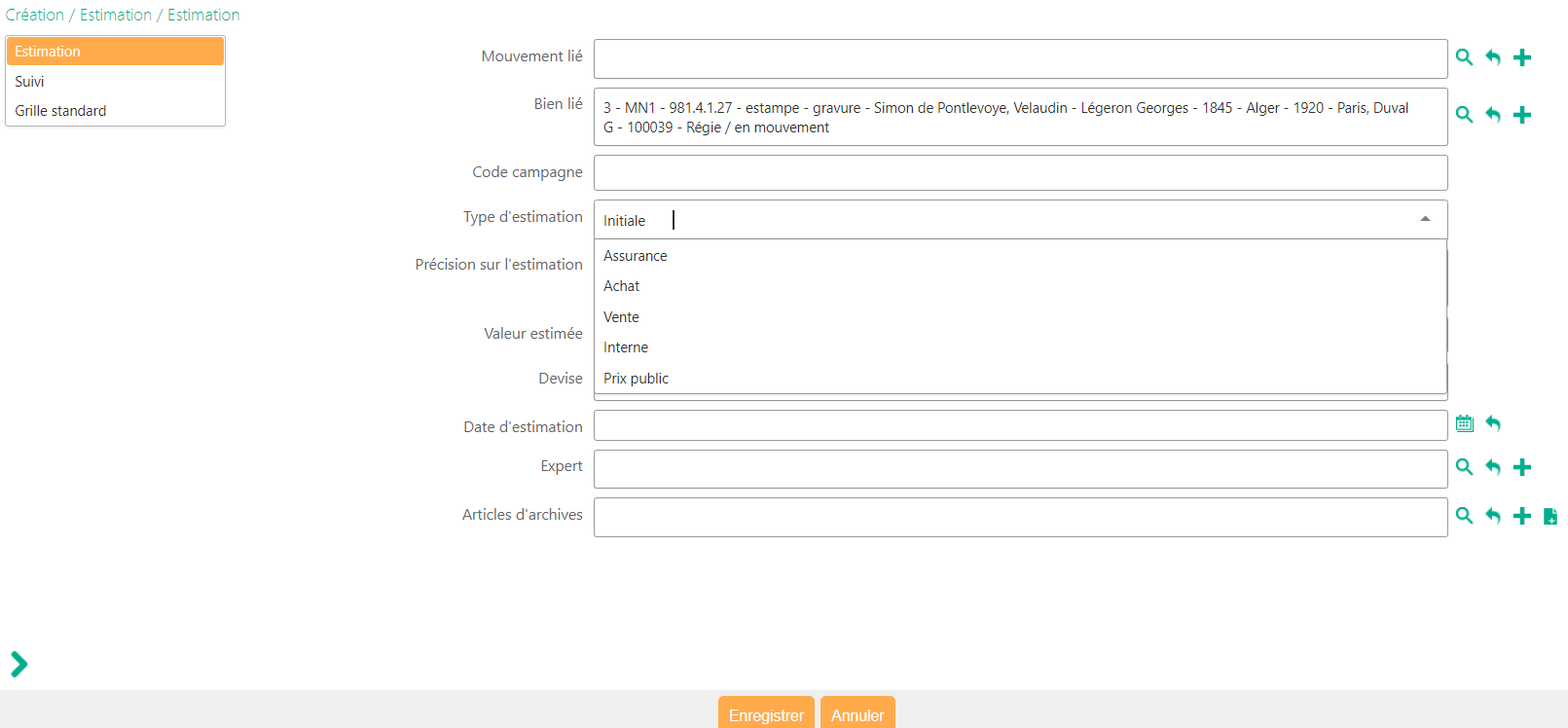Click the search icon for Bien lié
1568x728 pixels.
tap(1464, 115)
